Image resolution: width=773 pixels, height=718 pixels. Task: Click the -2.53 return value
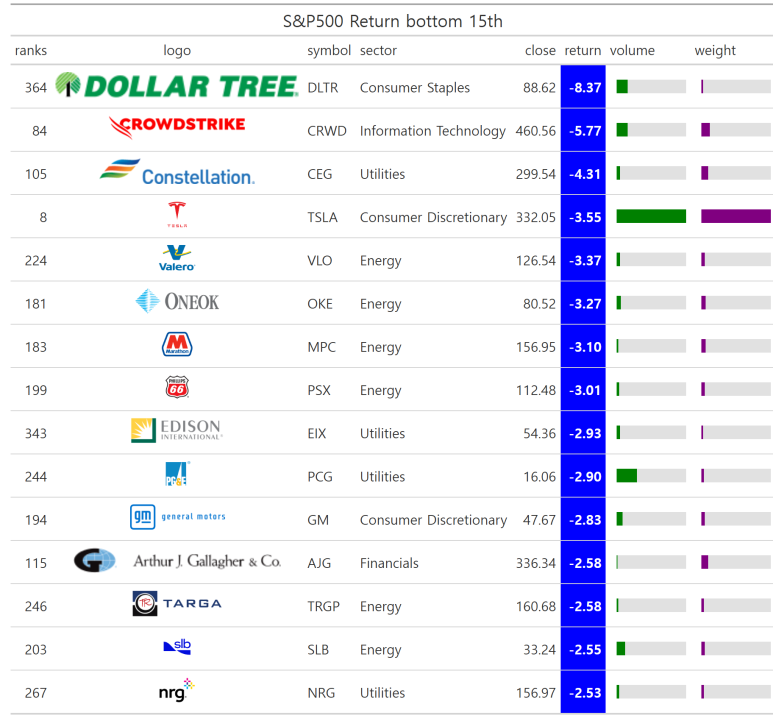(x=585, y=693)
